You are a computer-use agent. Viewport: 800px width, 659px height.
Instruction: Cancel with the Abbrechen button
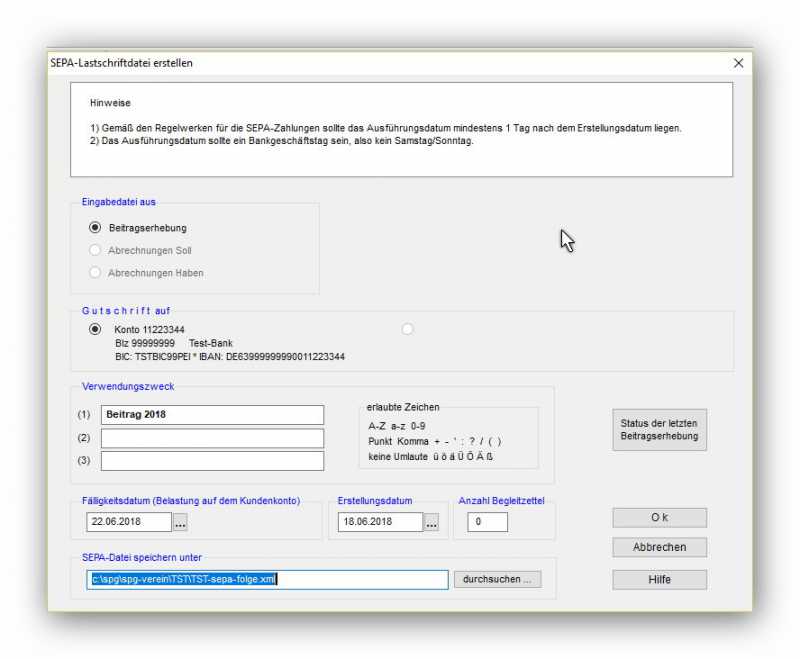coord(659,547)
